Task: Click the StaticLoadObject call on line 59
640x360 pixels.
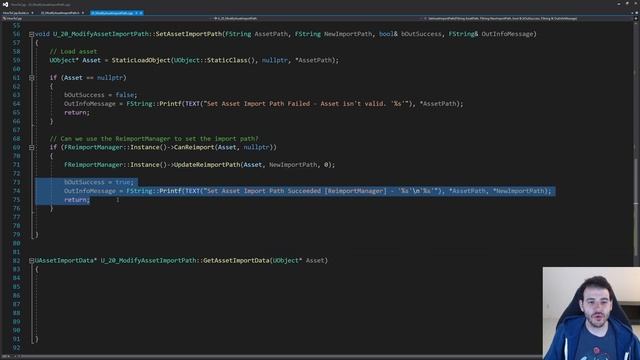Action: pyautogui.click(x=141, y=60)
